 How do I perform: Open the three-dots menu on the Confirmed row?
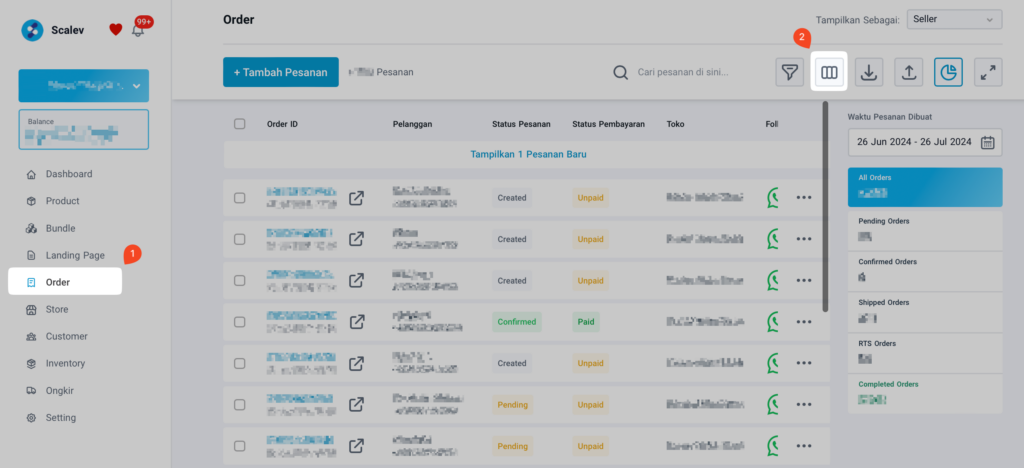[804, 322]
